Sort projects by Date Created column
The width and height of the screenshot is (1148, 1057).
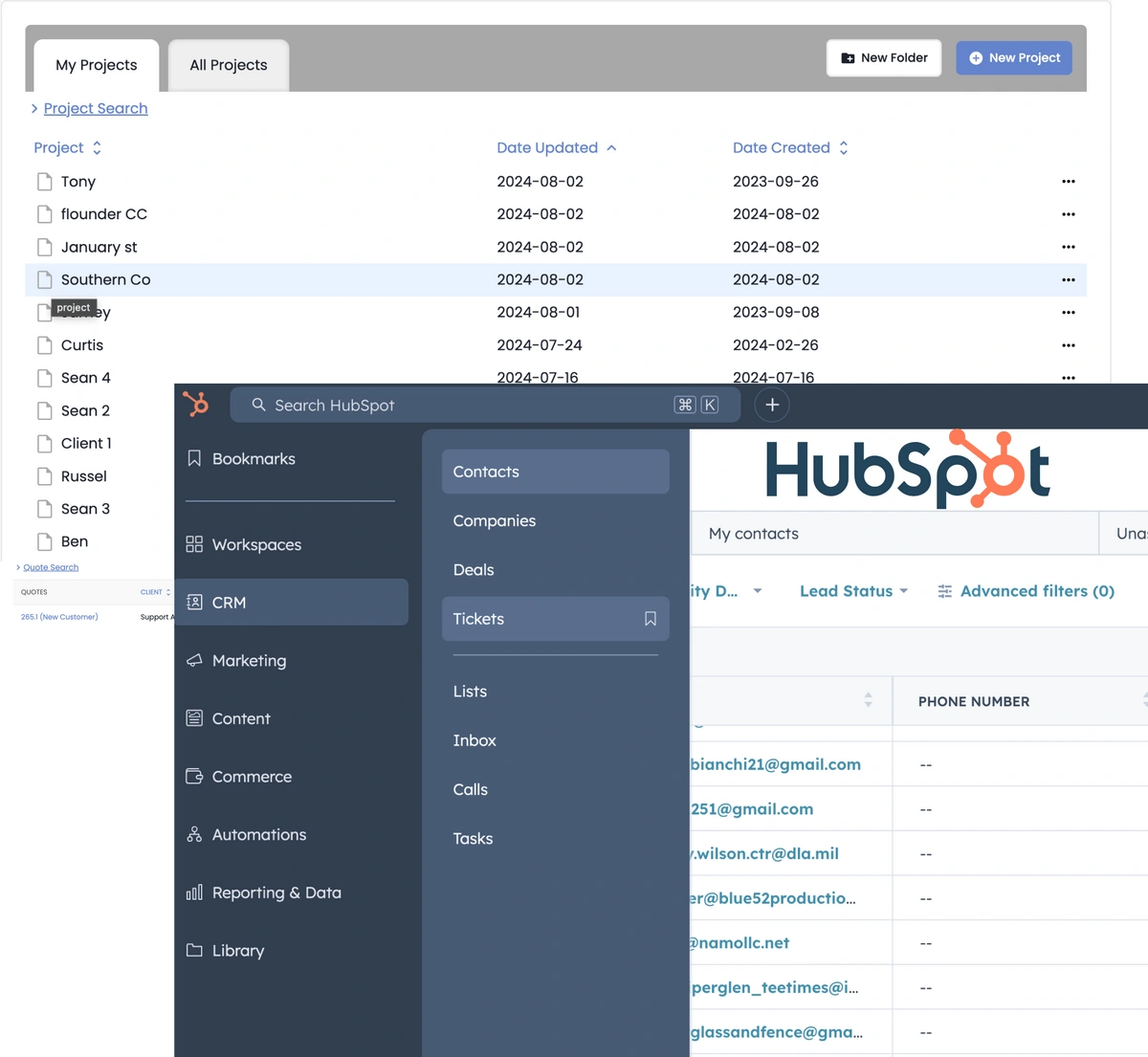(x=790, y=147)
